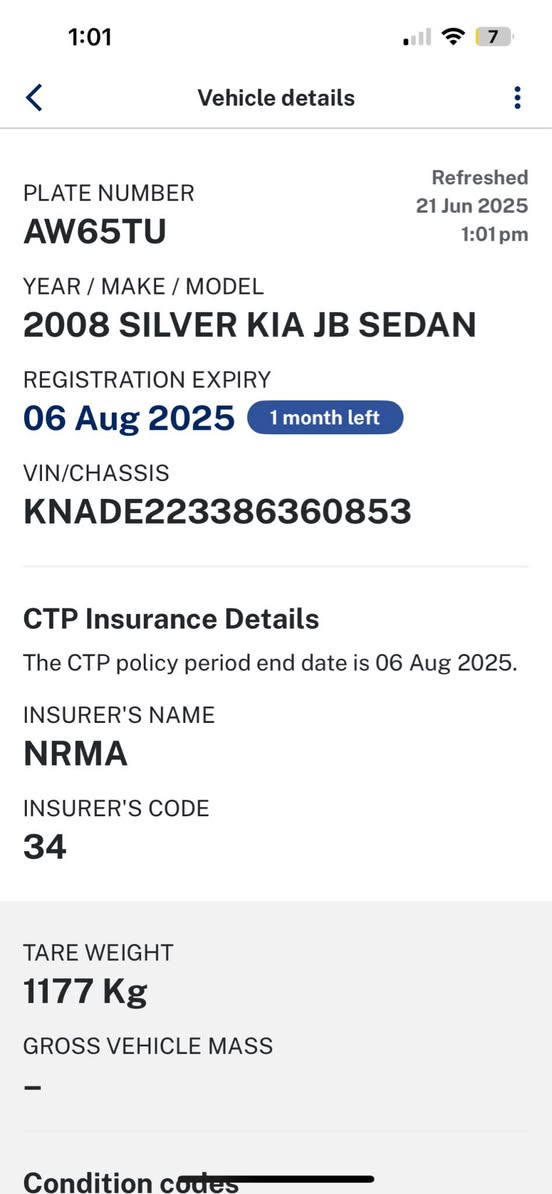
Task: Tap the back arrow icon
Action: 34,98
